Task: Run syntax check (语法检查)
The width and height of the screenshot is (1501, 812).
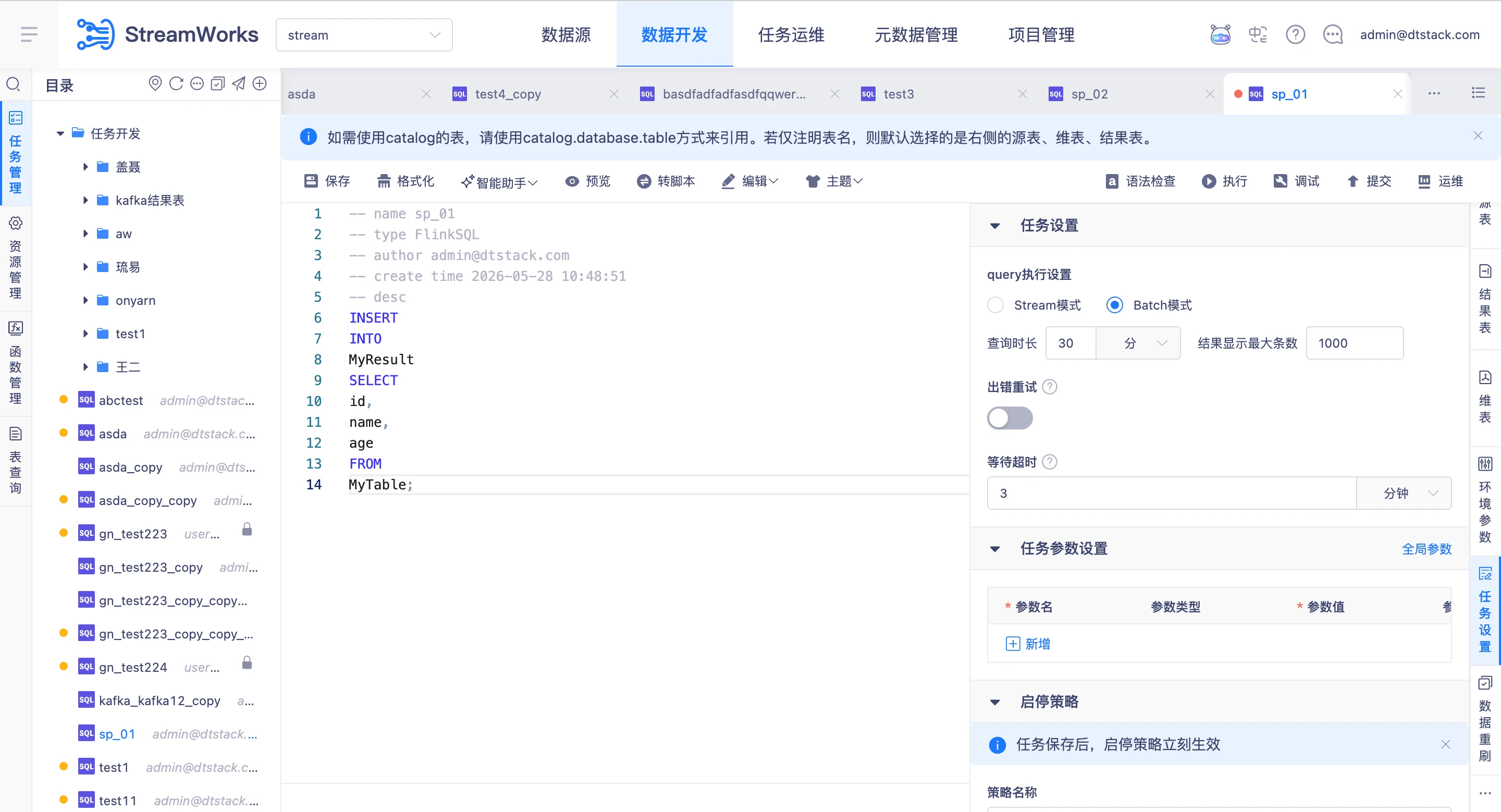Action: (1140, 181)
